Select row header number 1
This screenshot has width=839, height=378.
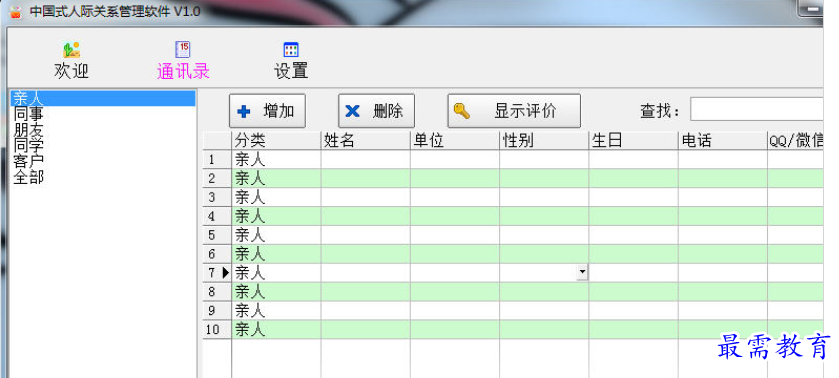[217, 160]
